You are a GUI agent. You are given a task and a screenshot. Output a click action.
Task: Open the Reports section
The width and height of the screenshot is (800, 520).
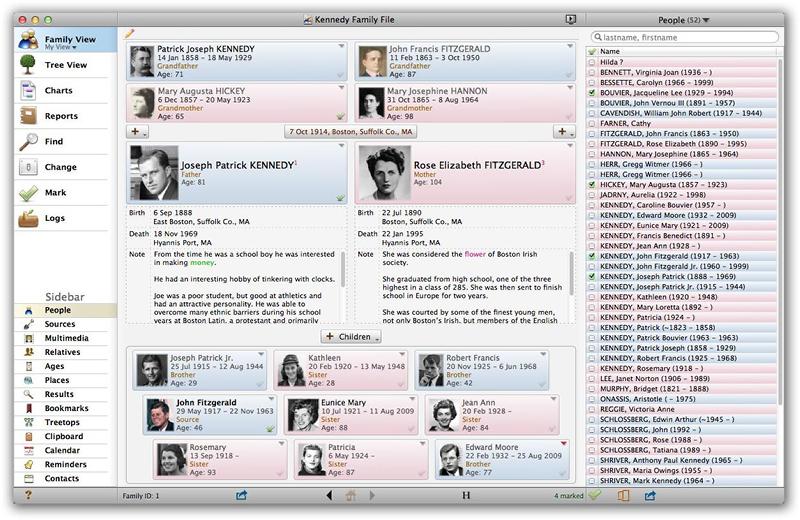coord(61,116)
